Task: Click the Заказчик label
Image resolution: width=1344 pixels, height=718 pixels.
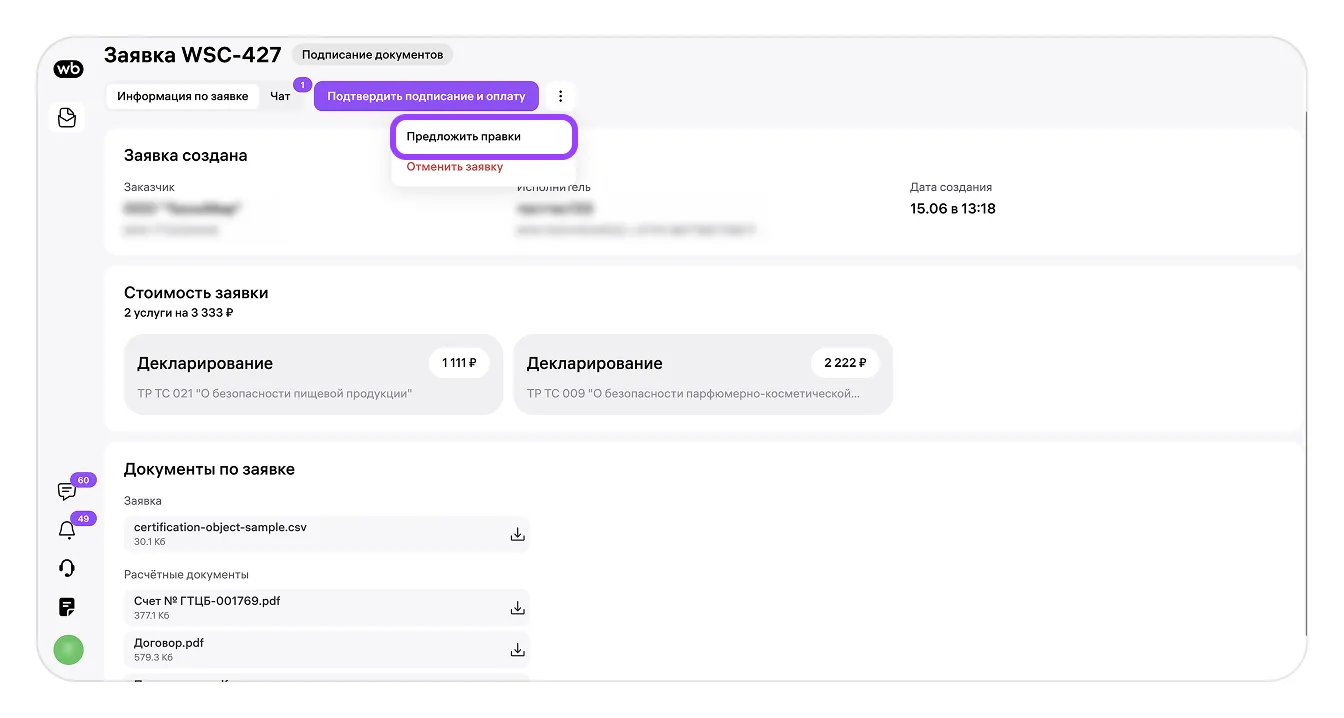Action: [x=150, y=187]
